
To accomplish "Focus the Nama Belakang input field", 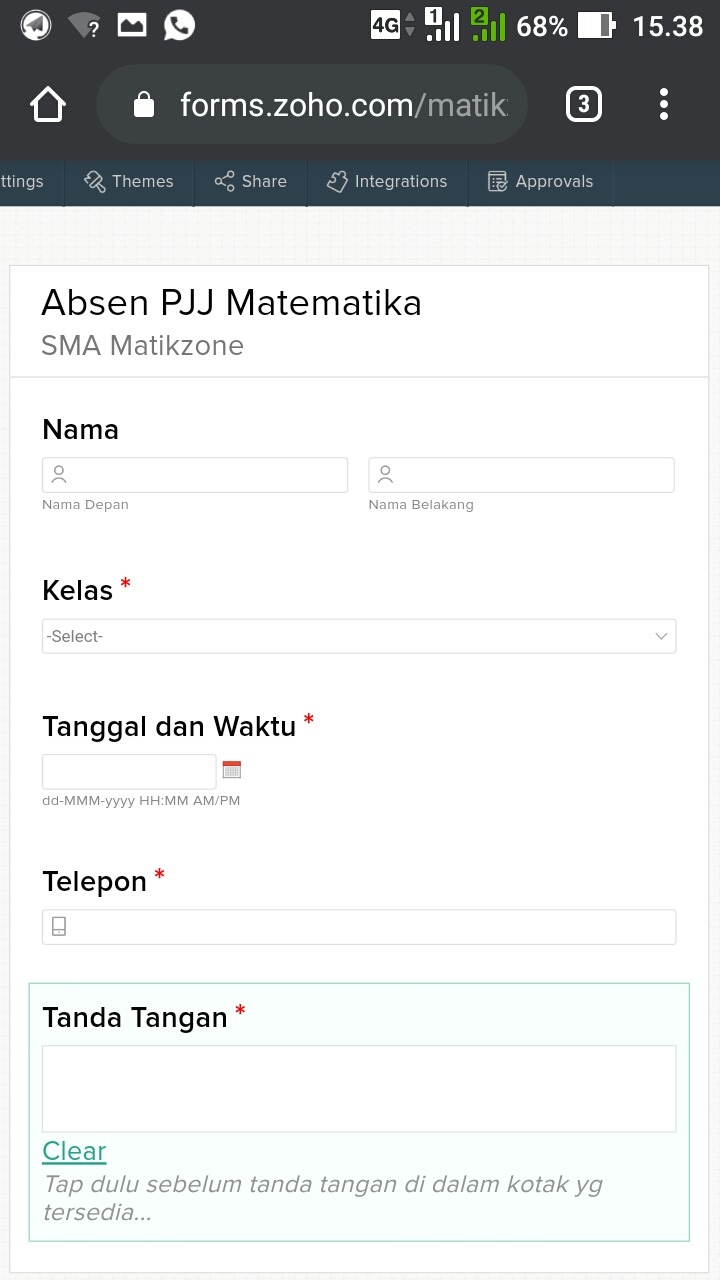I will [x=521, y=475].
